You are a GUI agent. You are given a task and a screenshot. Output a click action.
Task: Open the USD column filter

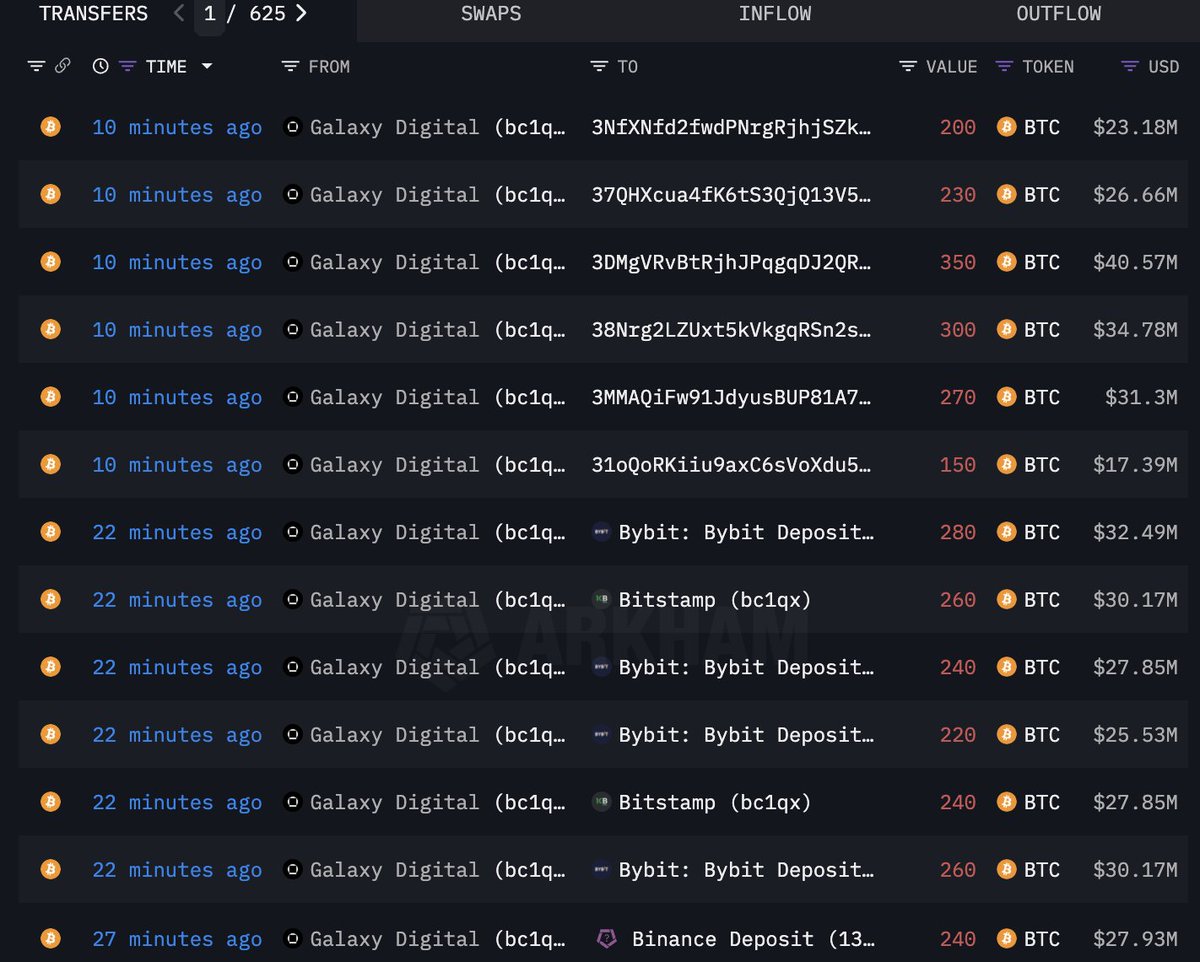click(1130, 66)
